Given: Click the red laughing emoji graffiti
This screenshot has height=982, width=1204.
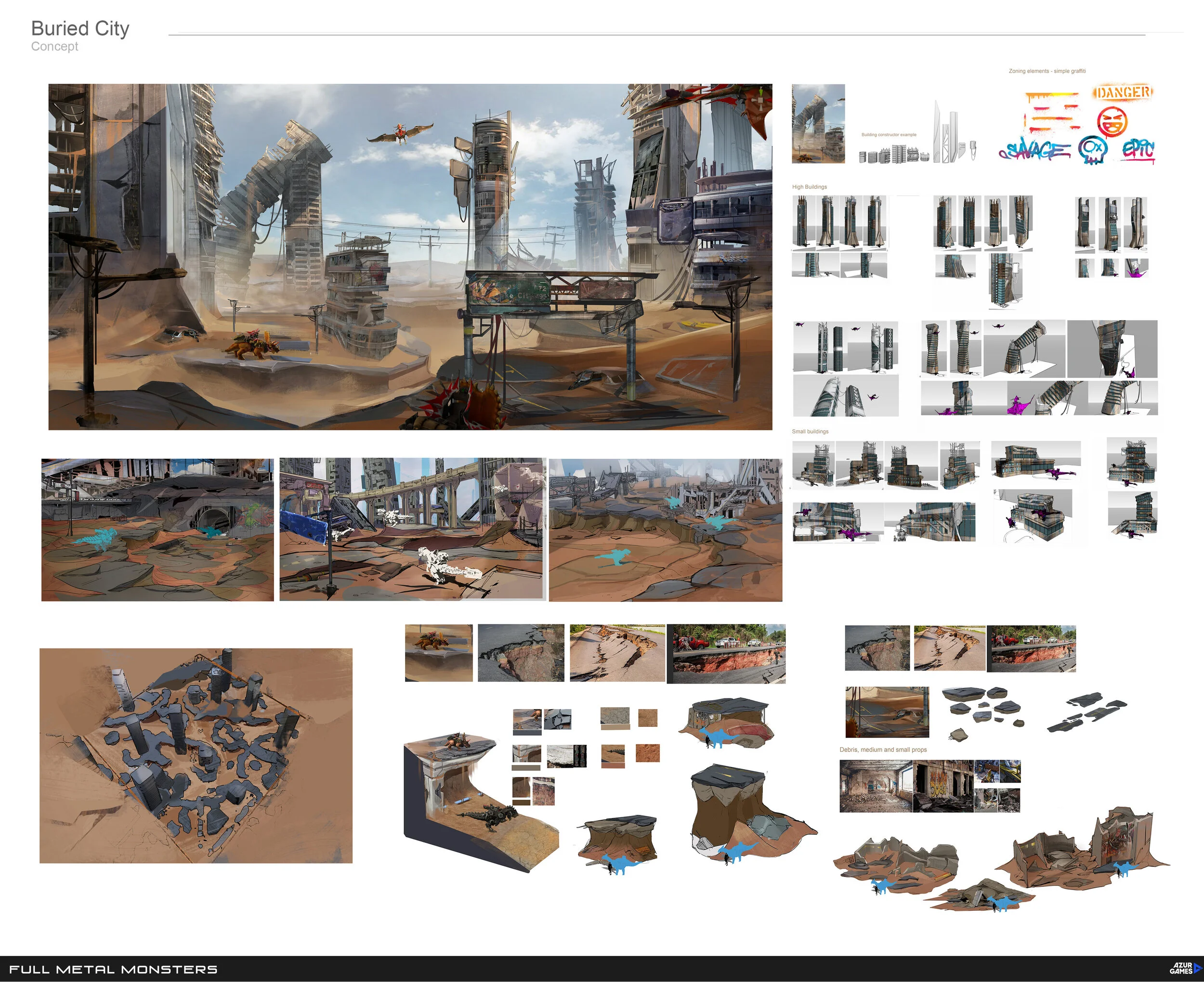Looking at the screenshot, I should coord(1112,122).
